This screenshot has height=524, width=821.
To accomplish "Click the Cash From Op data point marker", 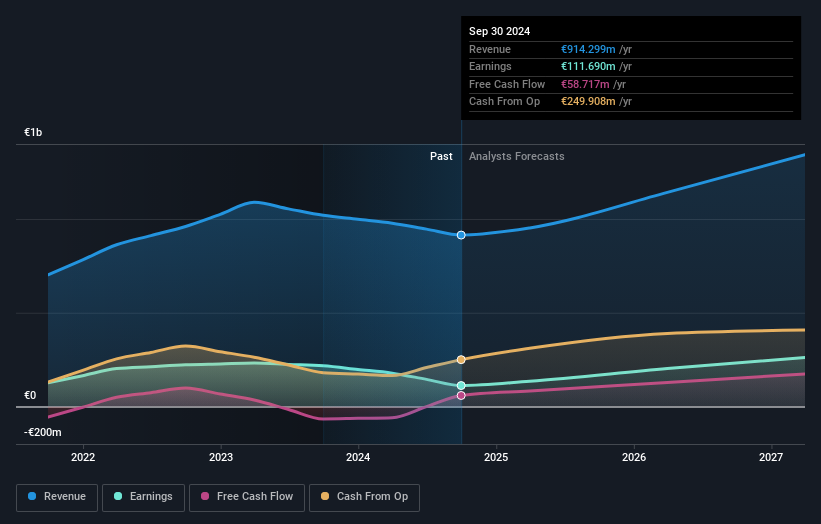I will point(461,360).
